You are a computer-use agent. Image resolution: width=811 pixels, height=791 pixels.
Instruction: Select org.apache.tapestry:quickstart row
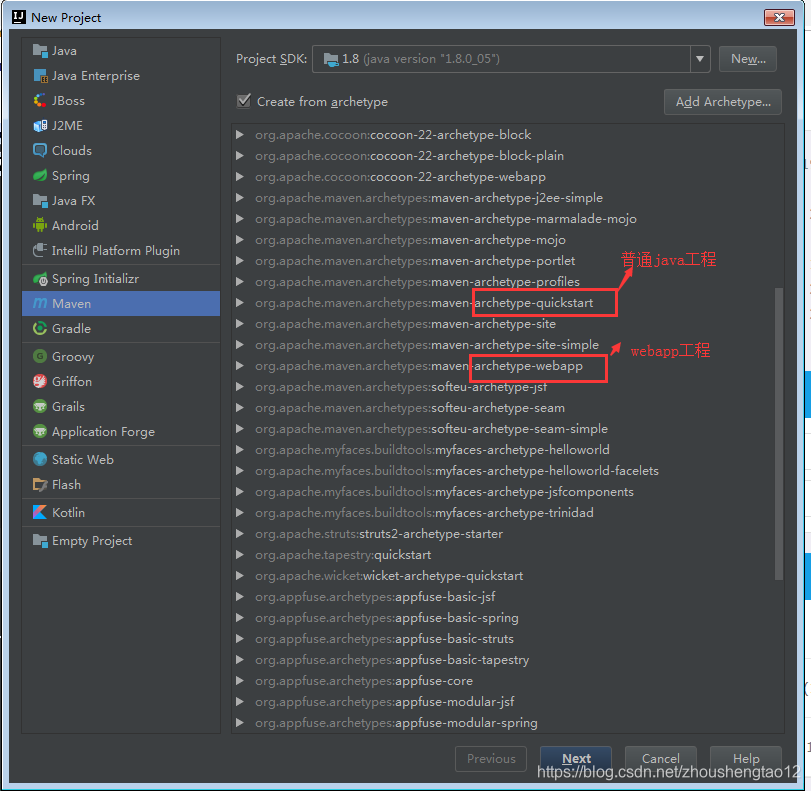(507, 555)
